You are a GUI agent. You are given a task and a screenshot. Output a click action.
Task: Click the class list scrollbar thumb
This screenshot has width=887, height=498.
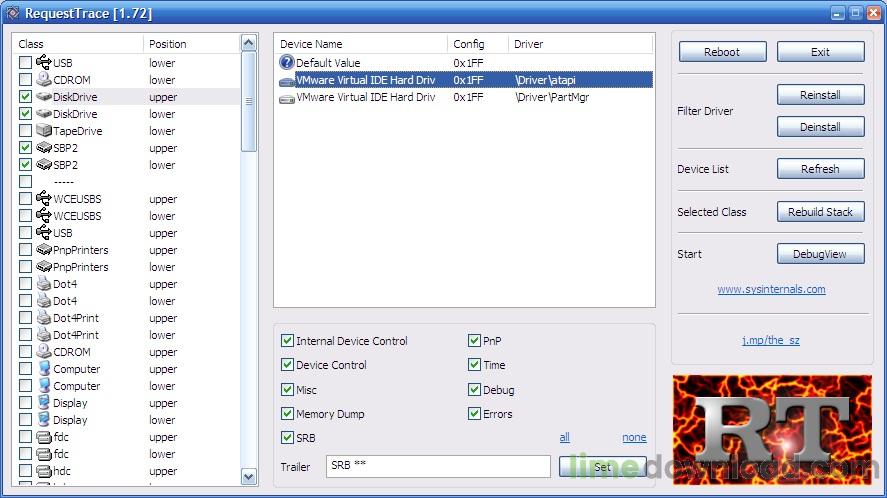tap(249, 102)
